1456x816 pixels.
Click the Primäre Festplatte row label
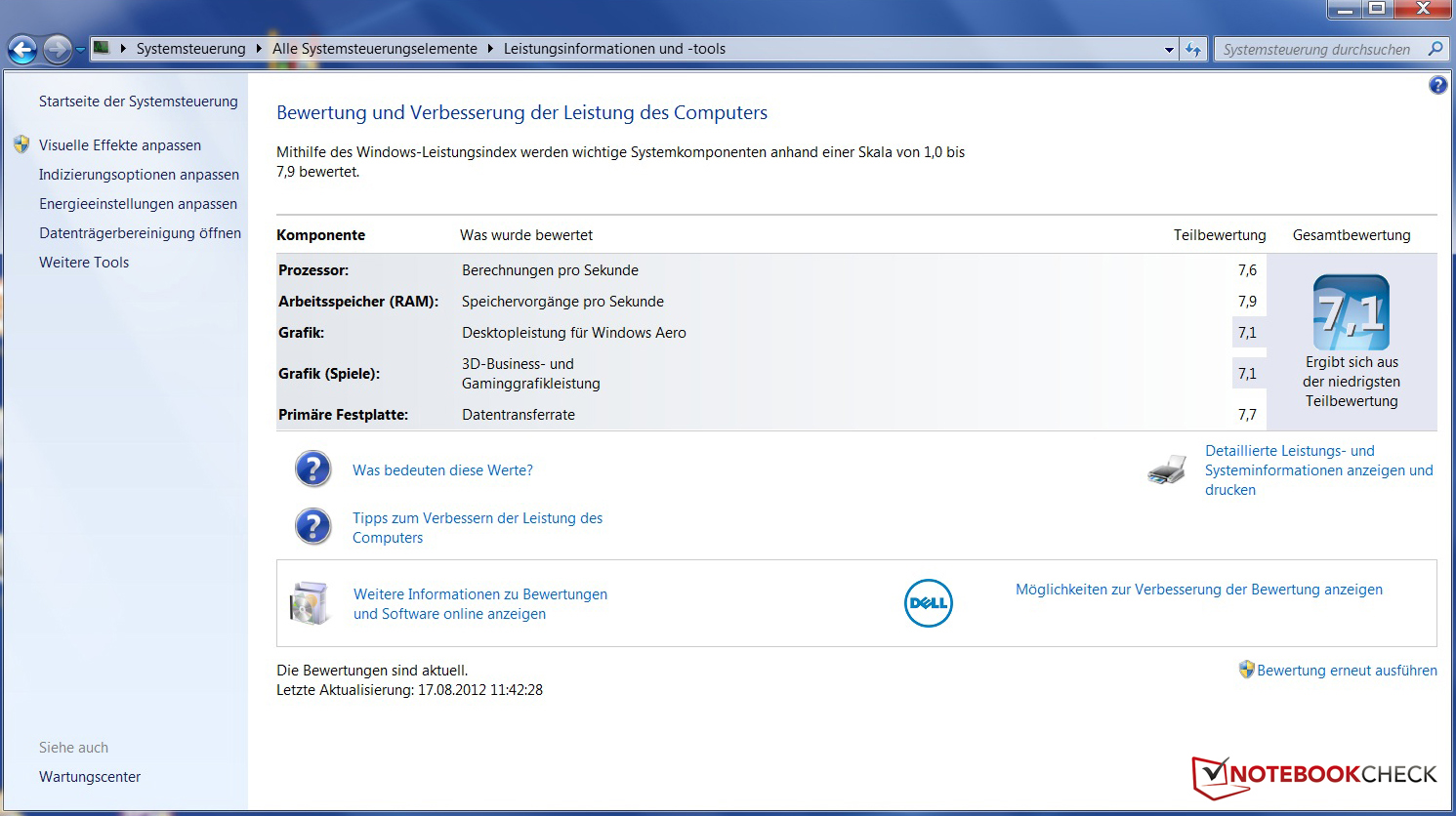343,415
